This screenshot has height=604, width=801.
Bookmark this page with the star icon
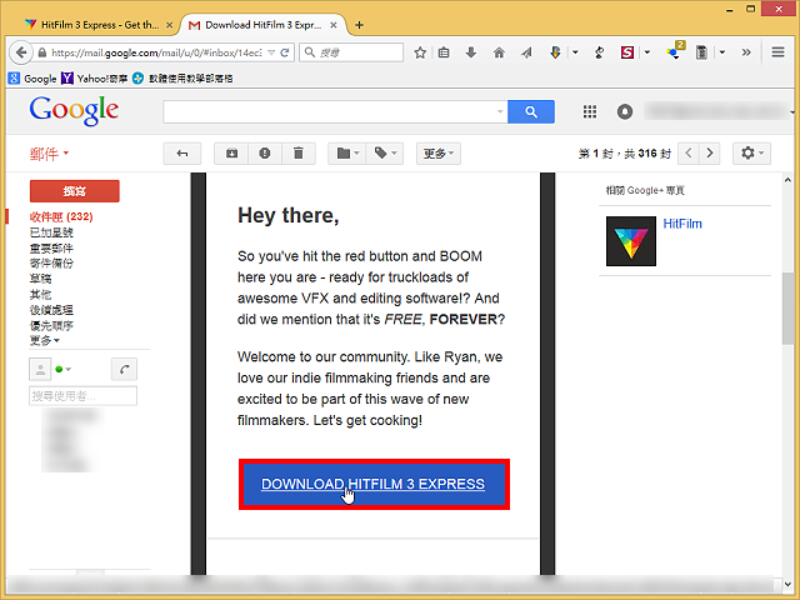pos(420,52)
